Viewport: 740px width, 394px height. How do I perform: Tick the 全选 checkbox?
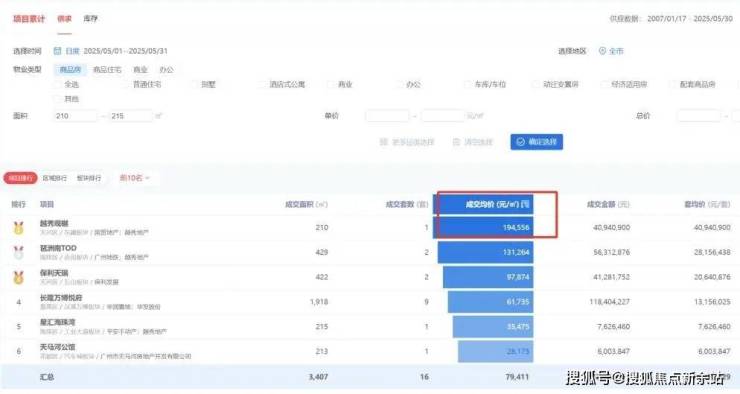(x=58, y=84)
